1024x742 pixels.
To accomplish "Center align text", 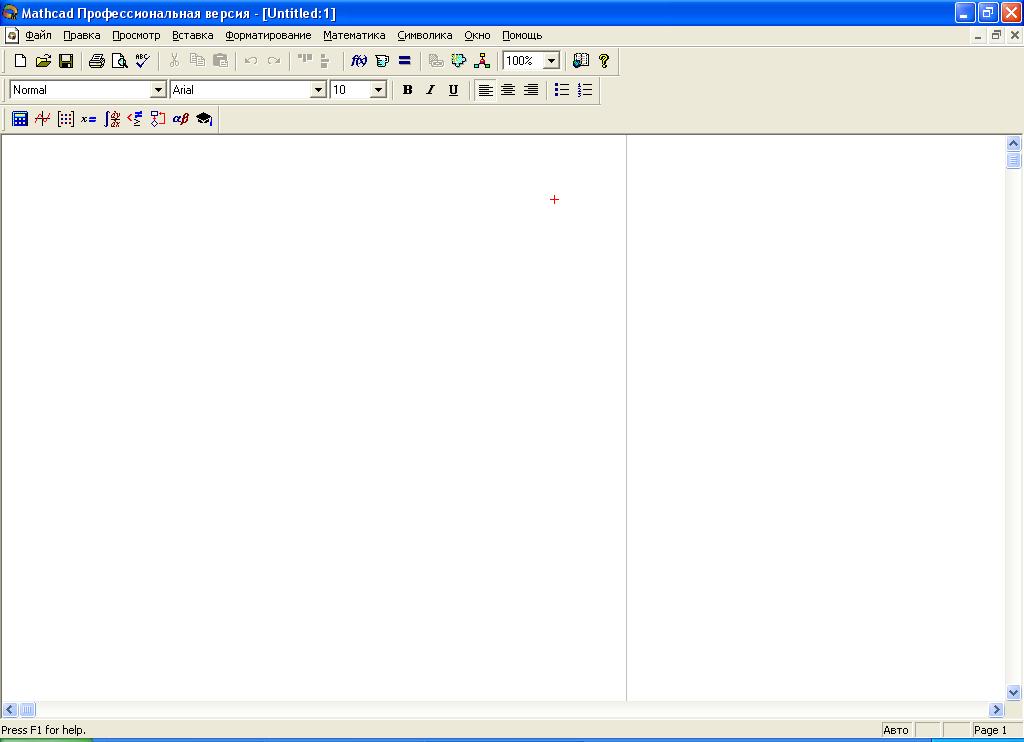I will 508,90.
